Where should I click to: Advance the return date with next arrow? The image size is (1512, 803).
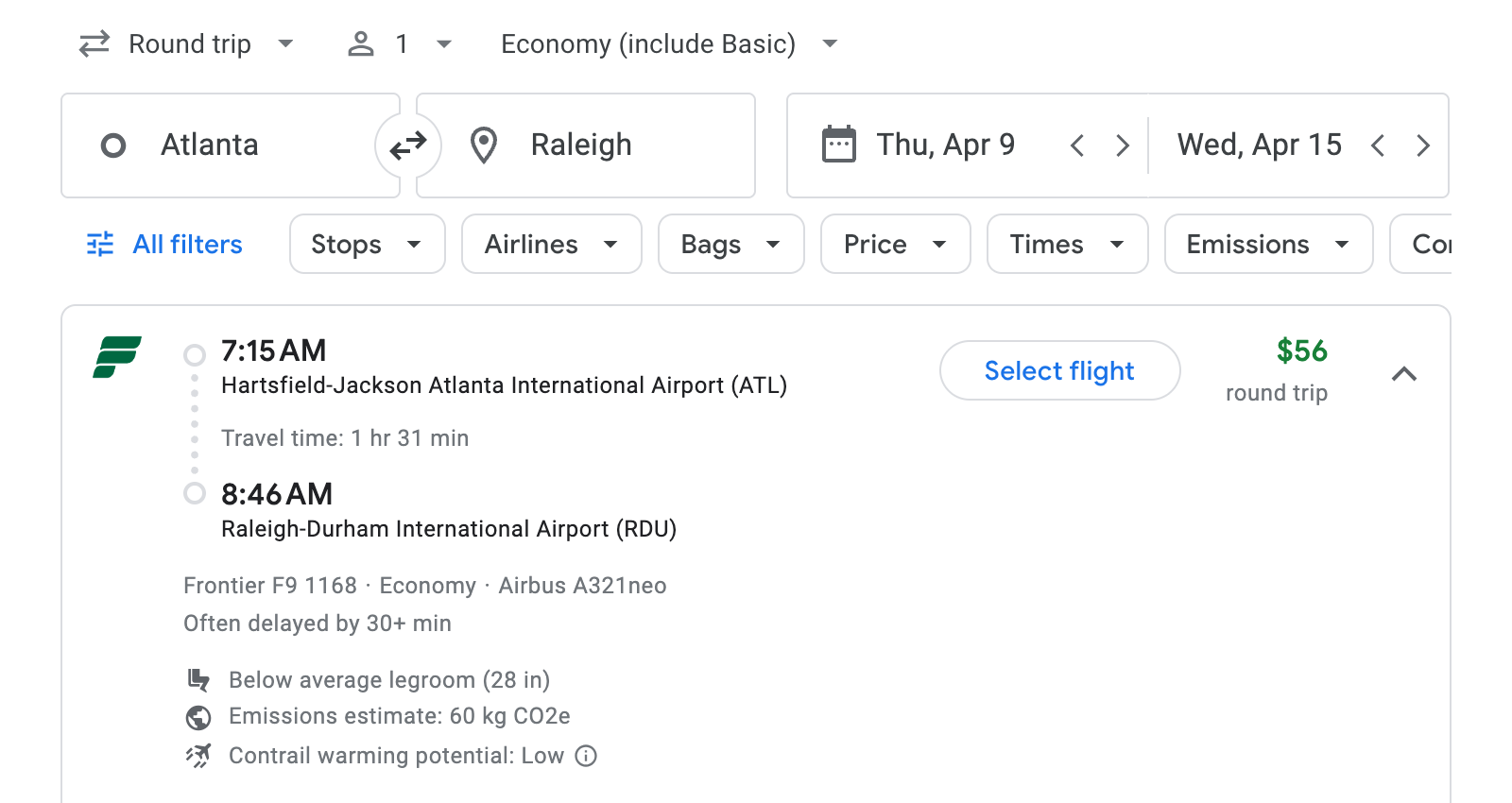(x=1424, y=145)
